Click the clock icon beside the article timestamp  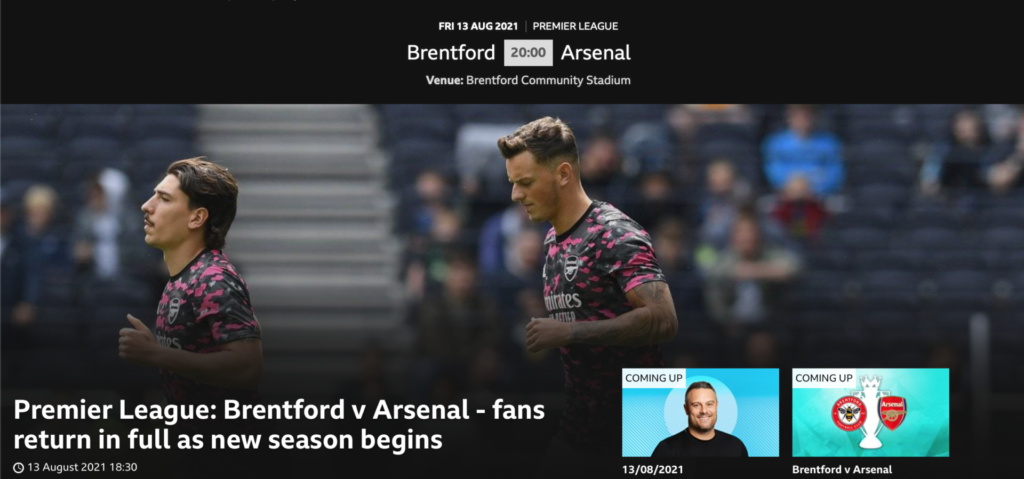click(18, 467)
